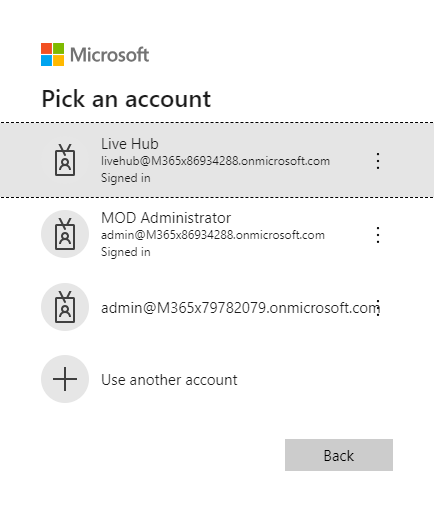
Task: Open the Live Hub account options menu
Action: point(378,161)
